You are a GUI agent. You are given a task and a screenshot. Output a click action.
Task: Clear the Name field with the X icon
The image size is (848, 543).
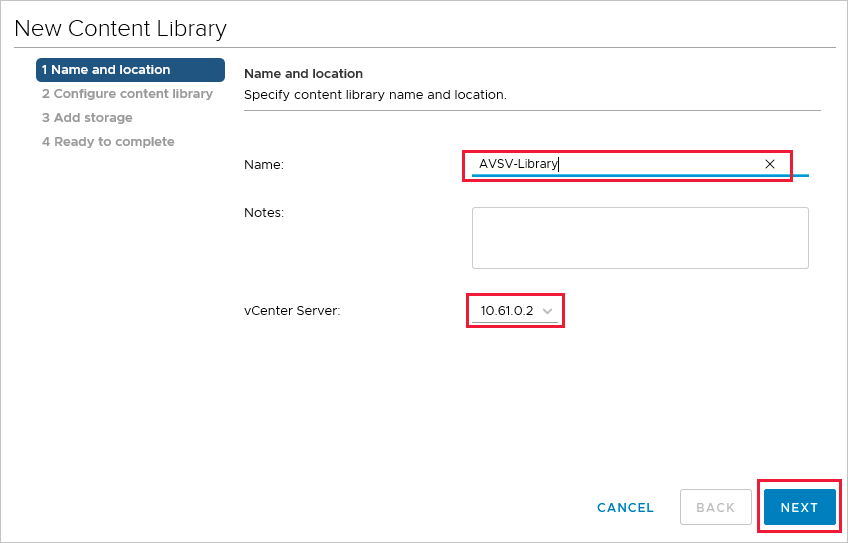tap(770, 164)
